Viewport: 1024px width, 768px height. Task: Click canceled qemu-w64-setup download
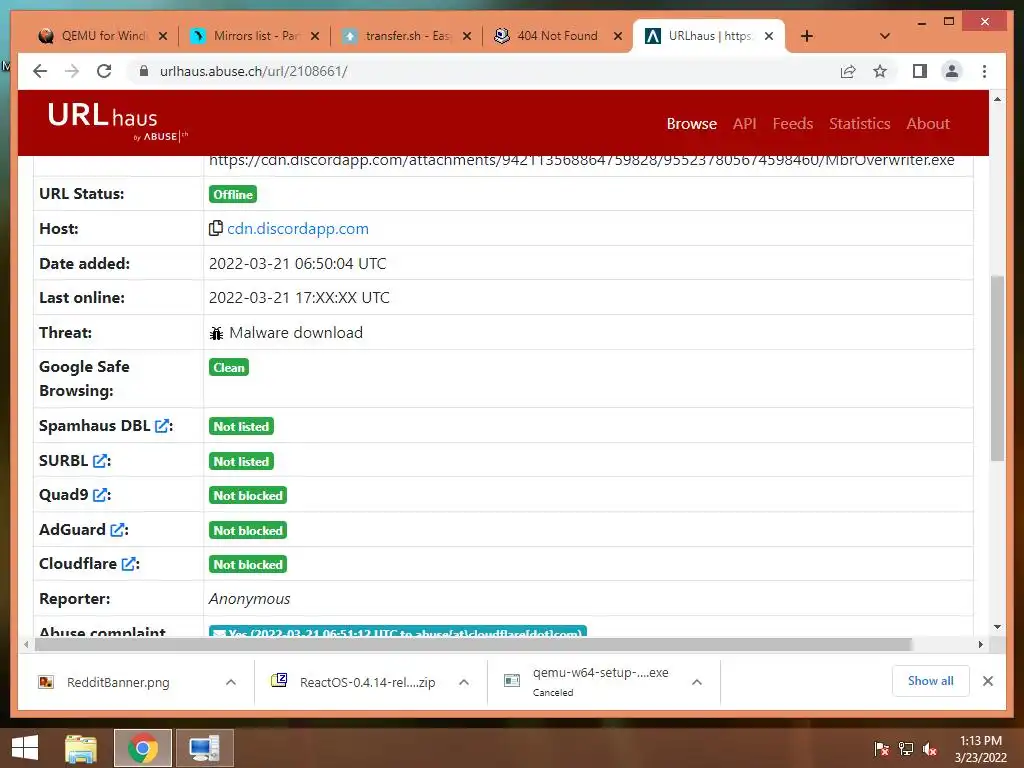pos(588,681)
